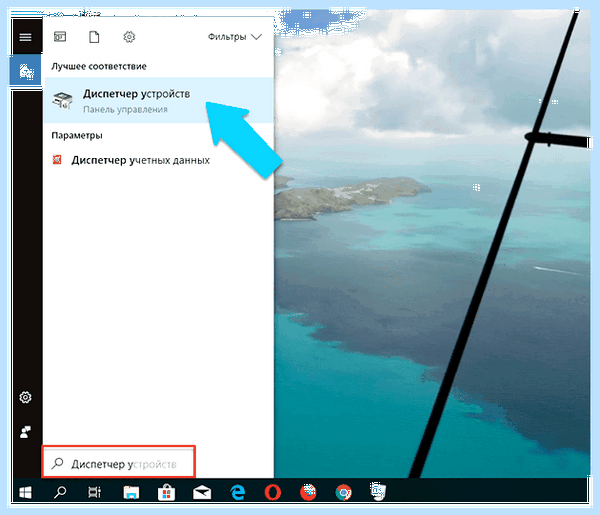600x515 pixels.
Task: Click the Диспетчер устройств device icon
Action: pyautogui.click(x=62, y=100)
